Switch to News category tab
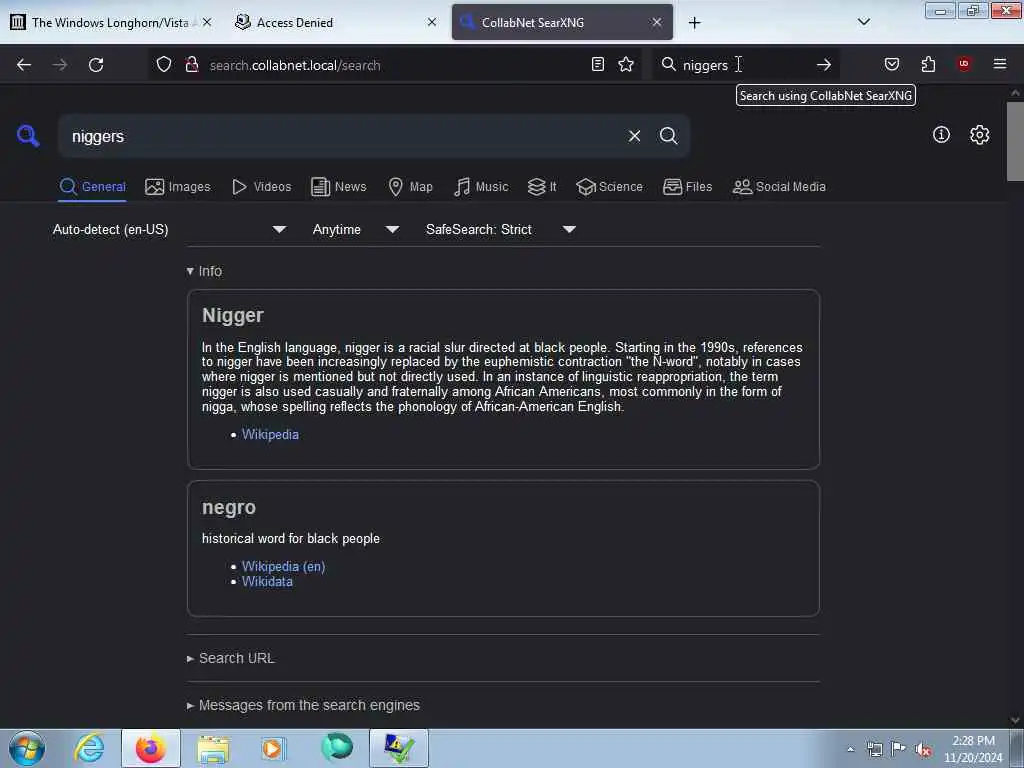The width and height of the screenshot is (1024, 768). 338,187
